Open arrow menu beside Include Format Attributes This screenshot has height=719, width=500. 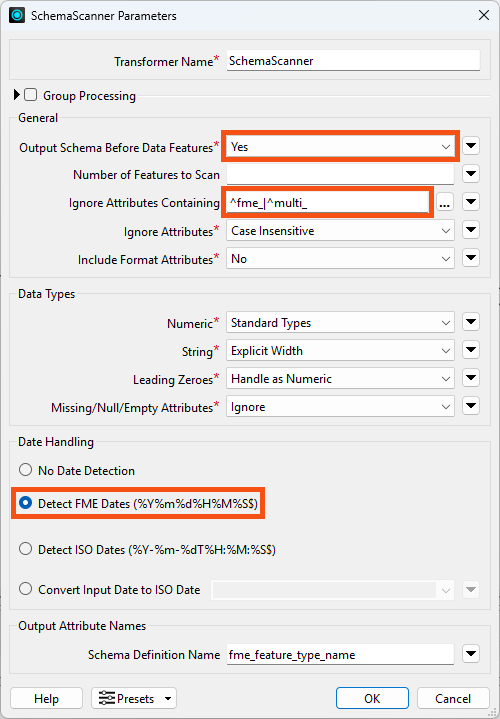[x=471, y=259]
